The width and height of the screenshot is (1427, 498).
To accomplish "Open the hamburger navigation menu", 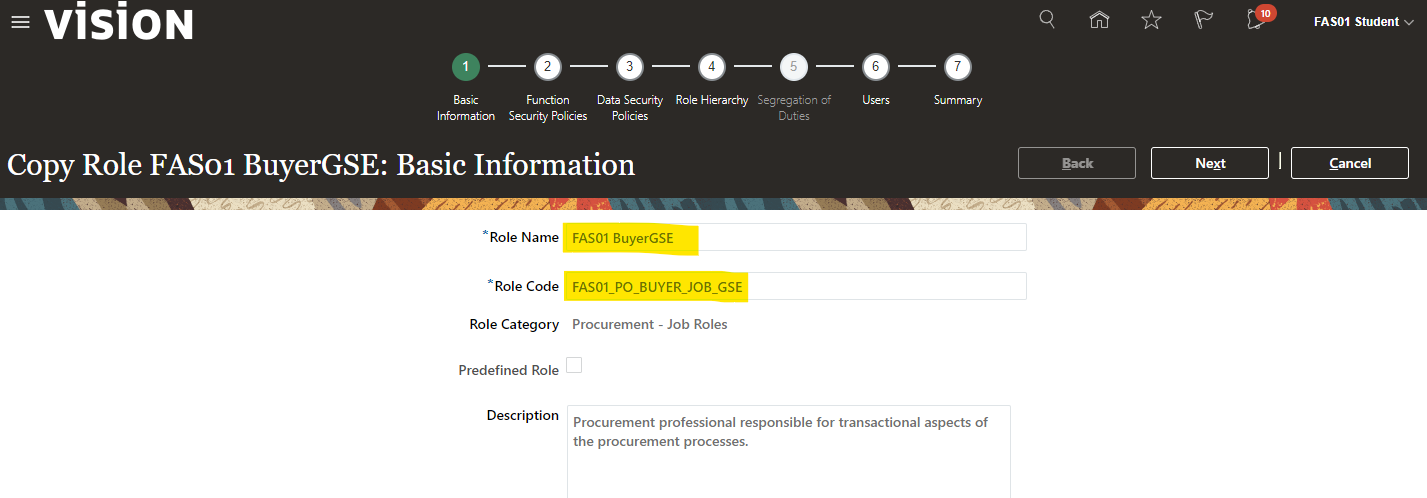I will [x=20, y=22].
